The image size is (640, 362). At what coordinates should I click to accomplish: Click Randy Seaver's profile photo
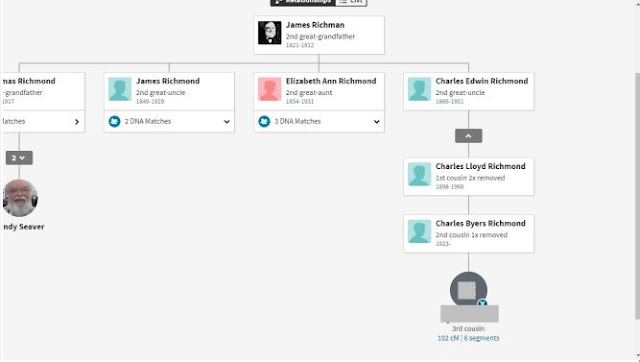coord(20,198)
